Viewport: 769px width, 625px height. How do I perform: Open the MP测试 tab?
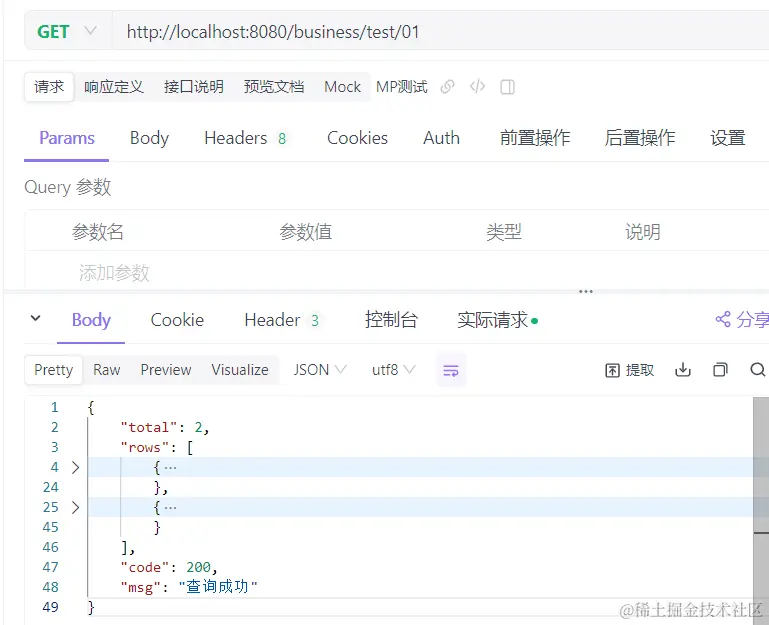click(402, 87)
